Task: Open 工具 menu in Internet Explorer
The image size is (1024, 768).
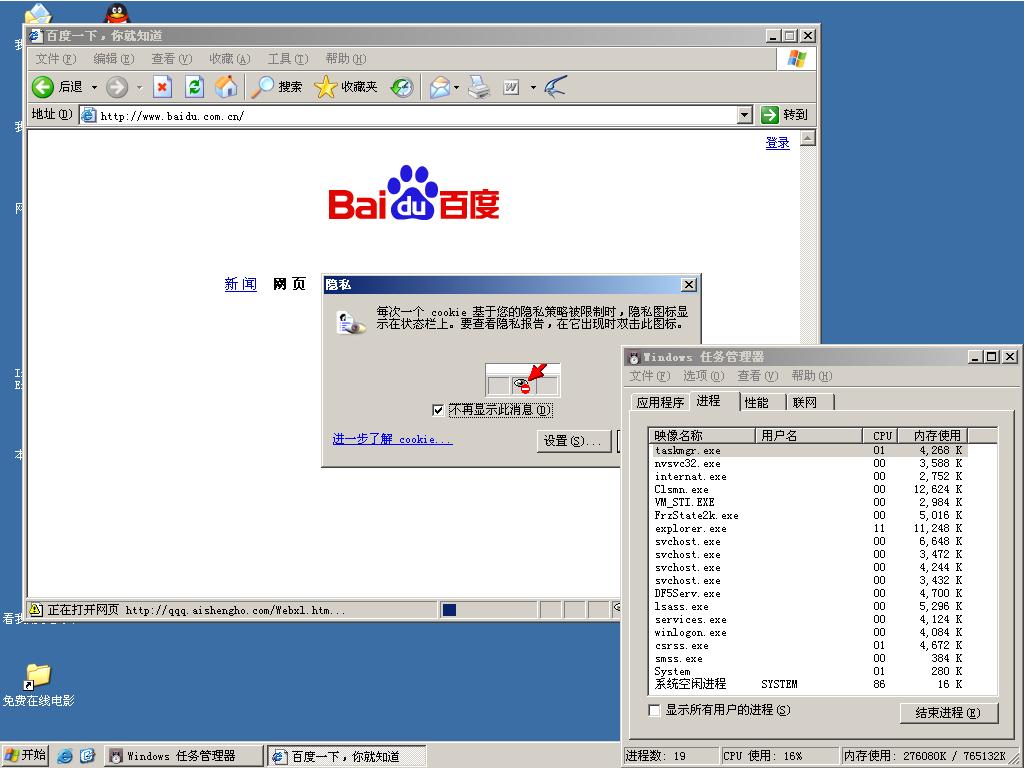Action: coord(287,59)
